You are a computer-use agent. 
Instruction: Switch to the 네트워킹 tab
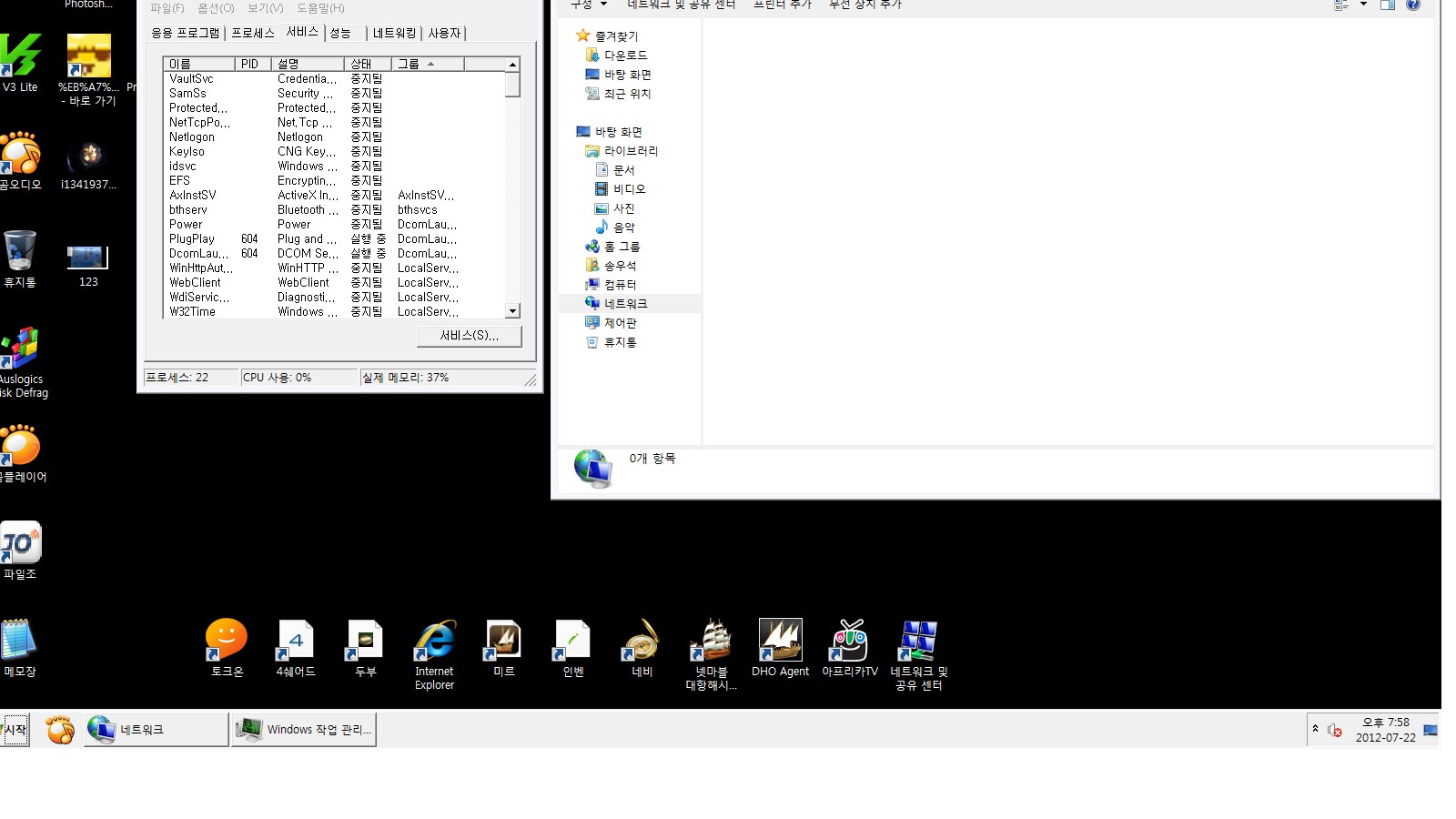point(394,33)
